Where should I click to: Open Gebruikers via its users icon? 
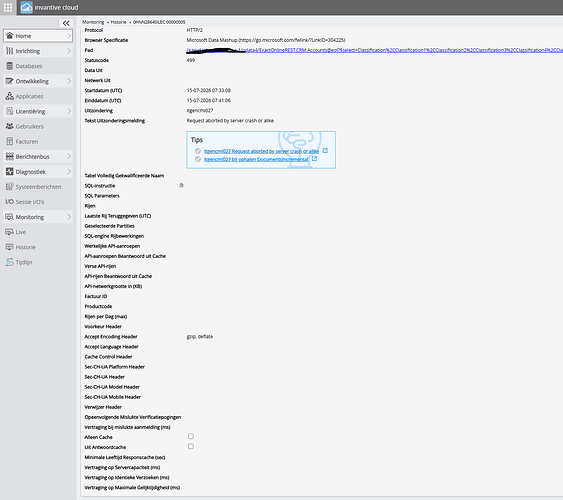[10, 126]
